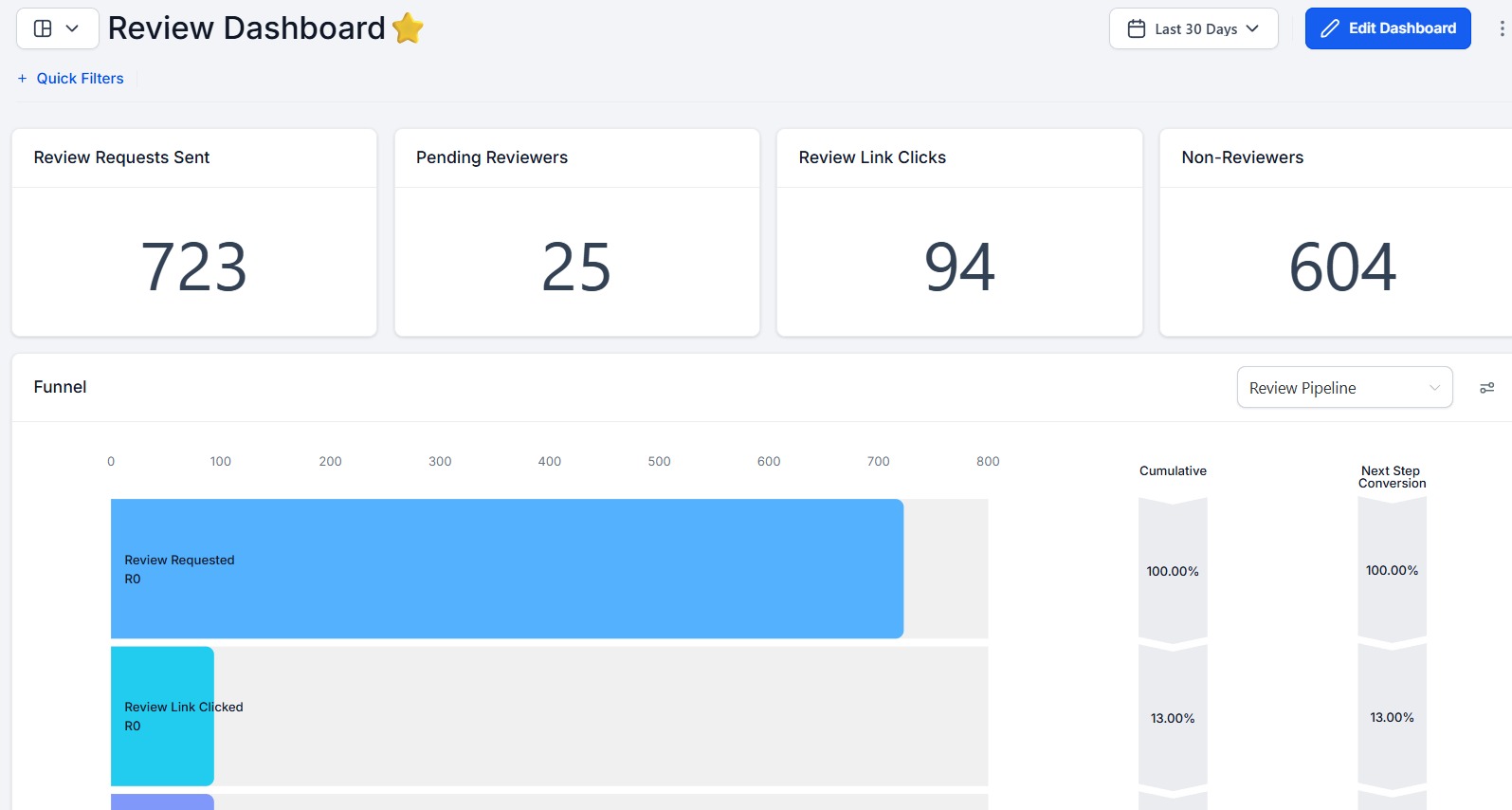Add Quick Filters

click(71, 79)
